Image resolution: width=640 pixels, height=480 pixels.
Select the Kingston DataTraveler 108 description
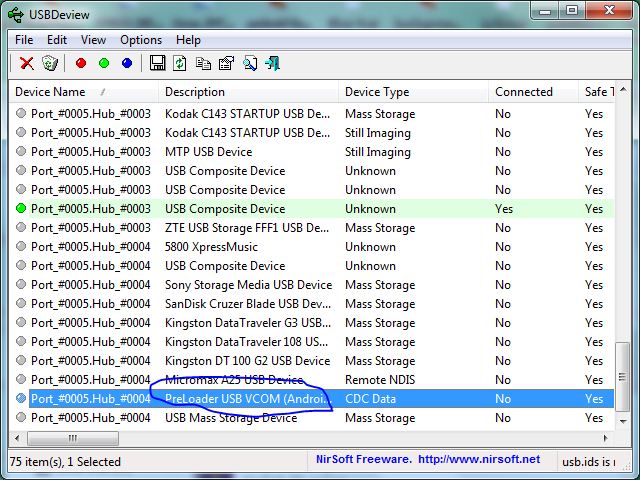pyautogui.click(x=246, y=342)
